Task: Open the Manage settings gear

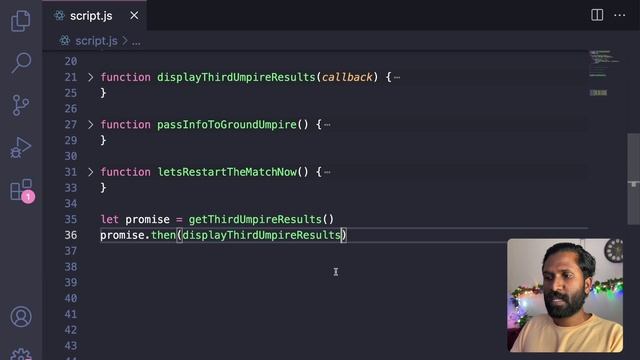Action: (21, 354)
